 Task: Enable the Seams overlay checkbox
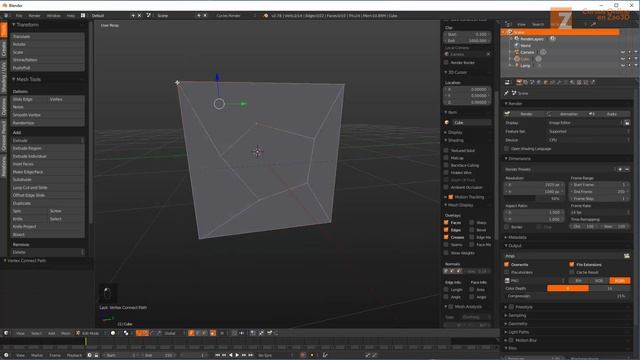click(x=446, y=244)
